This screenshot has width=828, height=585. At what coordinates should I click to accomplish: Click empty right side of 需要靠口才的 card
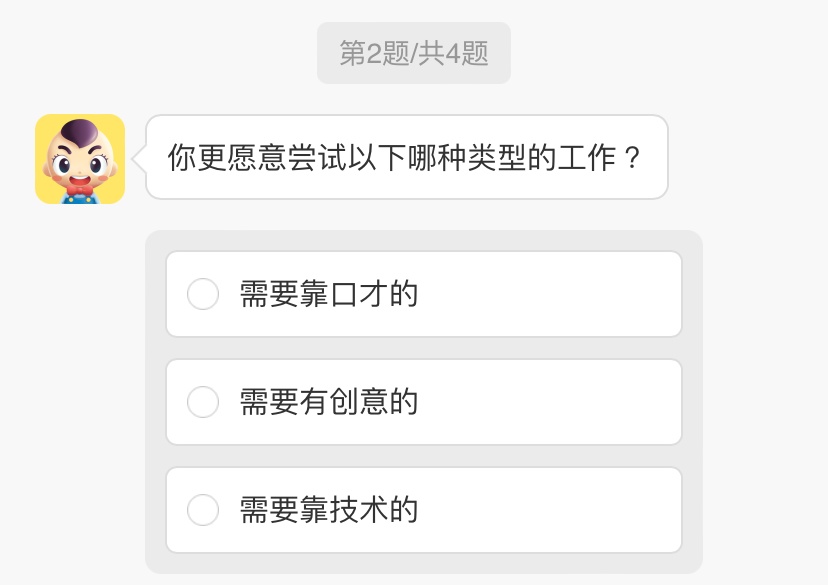(580, 294)
